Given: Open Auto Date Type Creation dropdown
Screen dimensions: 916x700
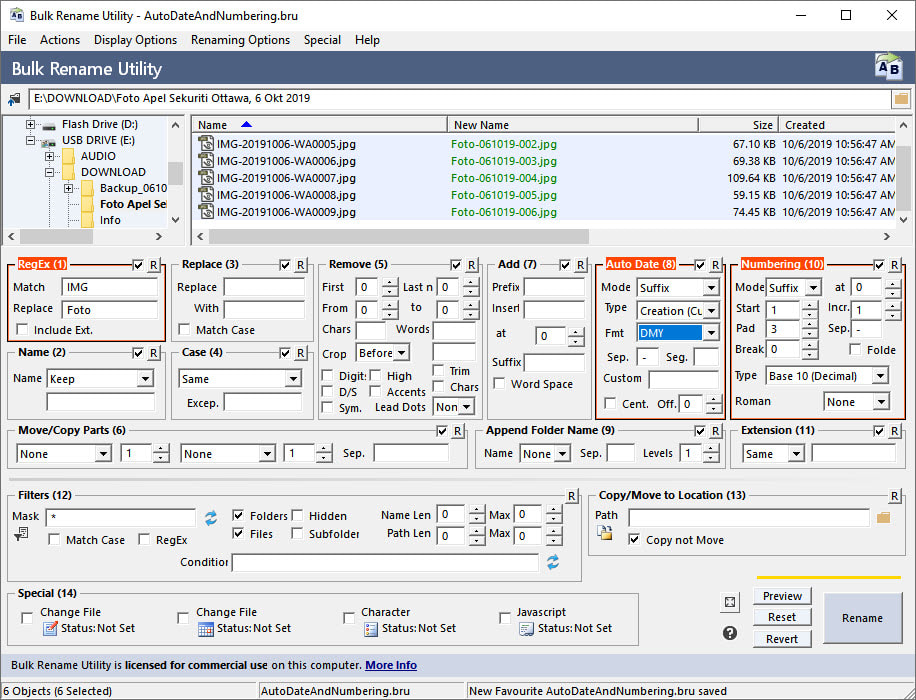Looking at the screenshot, I should pyautogui.click(x=711, y=311).
